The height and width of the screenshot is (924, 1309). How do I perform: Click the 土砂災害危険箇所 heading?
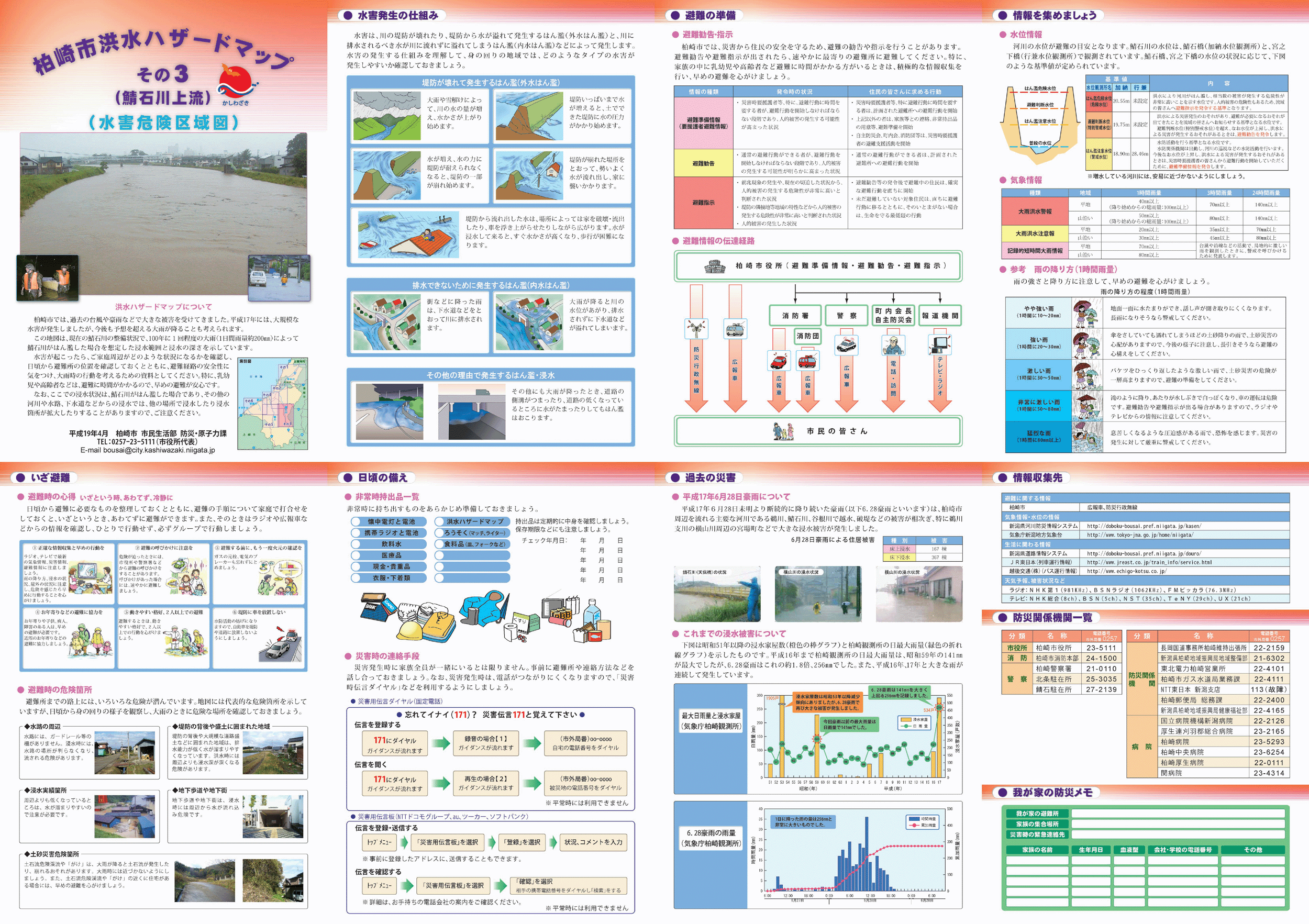tap(51, 854)
